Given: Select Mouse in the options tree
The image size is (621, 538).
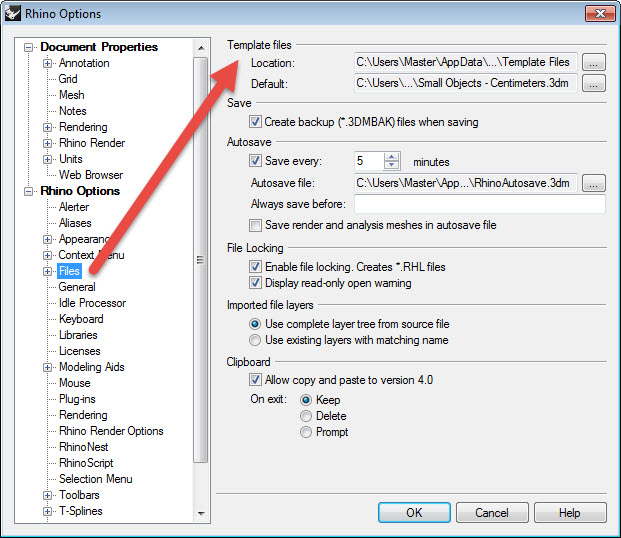Looking at the screenshot, I should tap(74, 383).
